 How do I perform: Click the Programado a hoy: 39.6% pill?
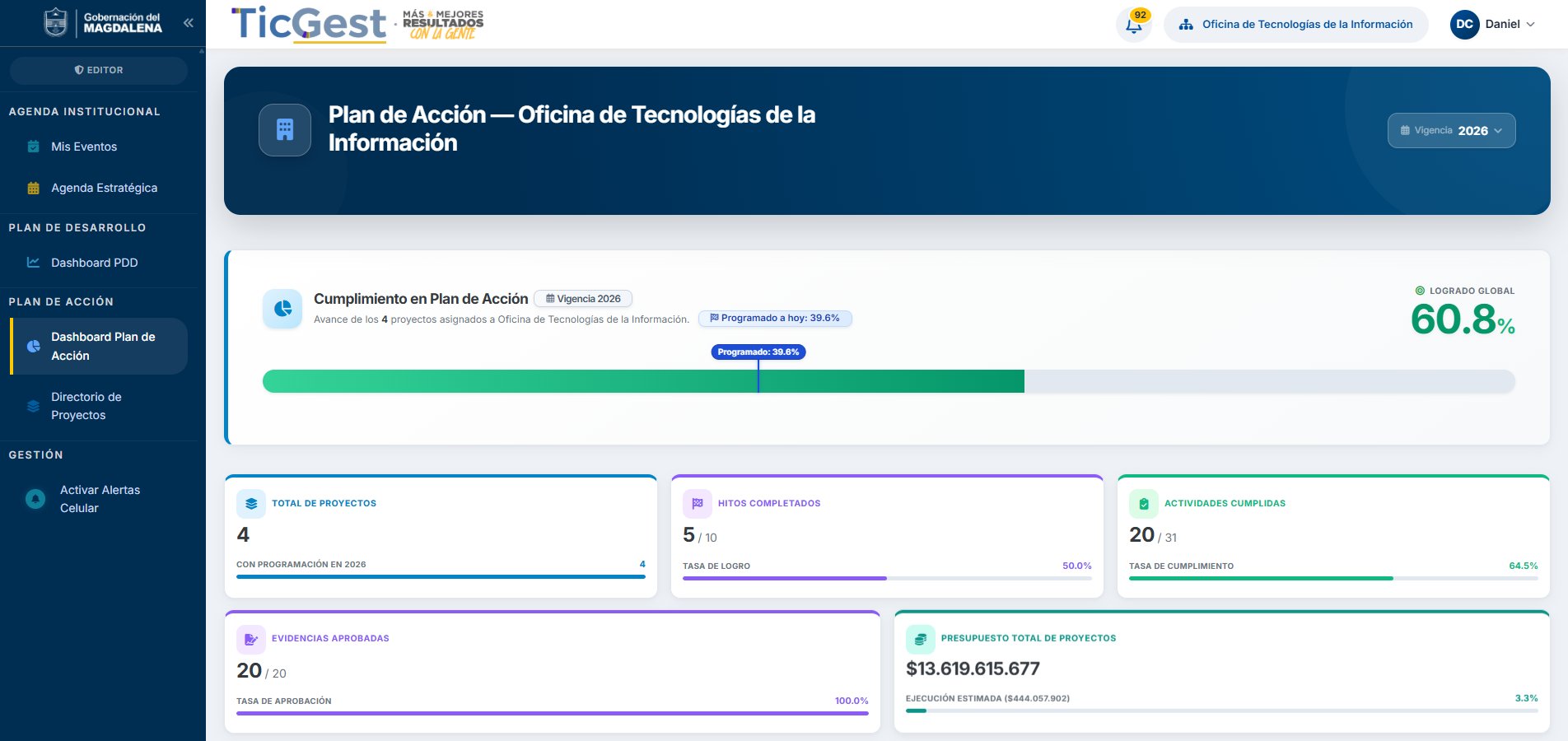pos(775,318)
